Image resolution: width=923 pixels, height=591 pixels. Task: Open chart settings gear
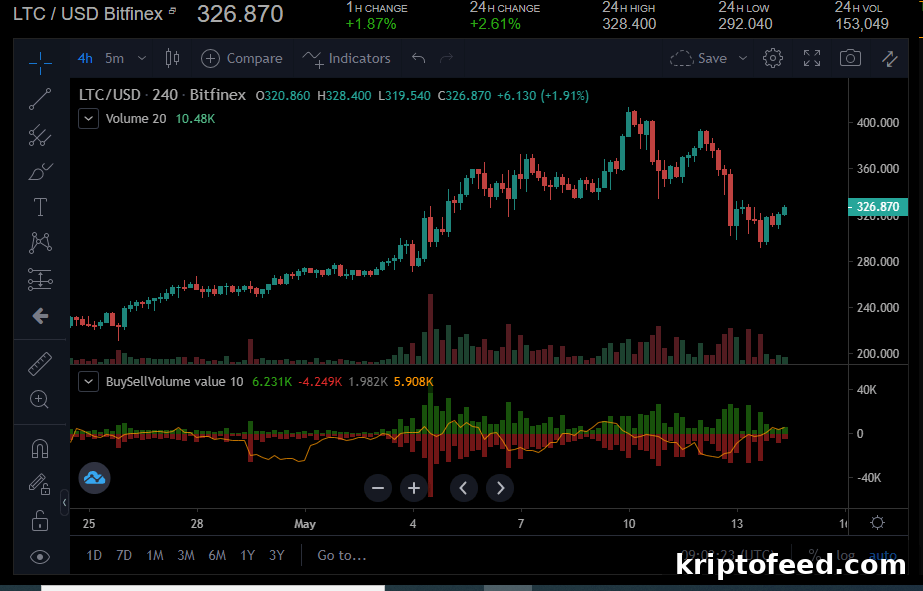pos(773,58)
